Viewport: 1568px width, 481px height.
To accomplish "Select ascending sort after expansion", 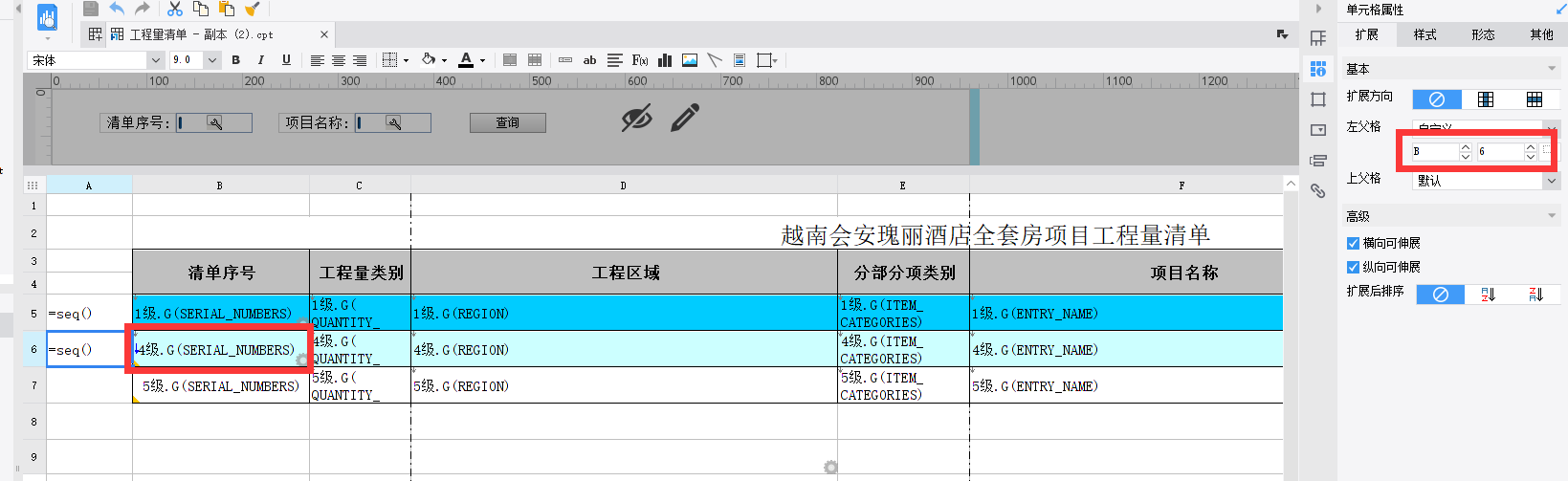I will click(x=1488, y=295).
